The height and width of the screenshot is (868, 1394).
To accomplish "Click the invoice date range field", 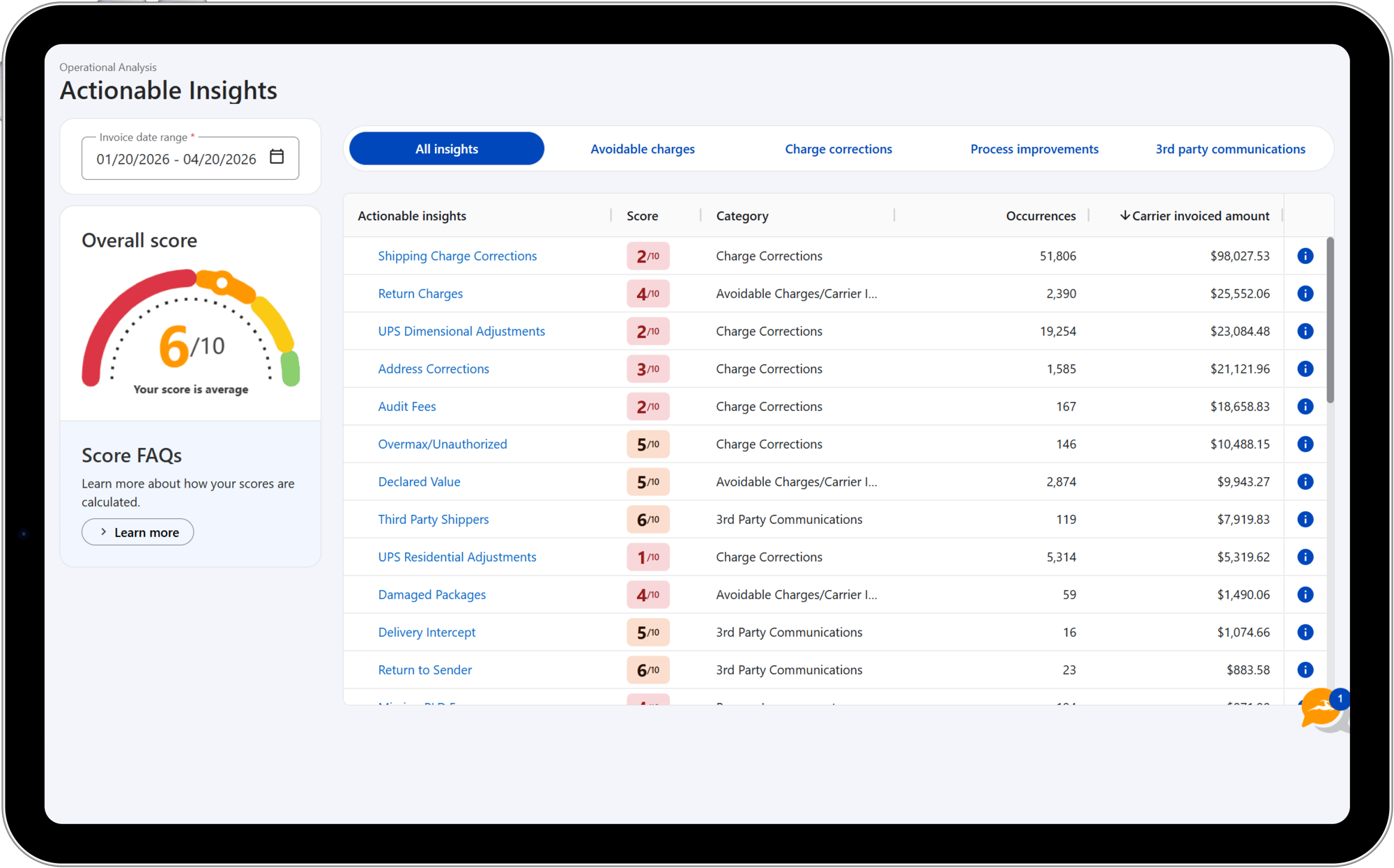I will (190, 158).
